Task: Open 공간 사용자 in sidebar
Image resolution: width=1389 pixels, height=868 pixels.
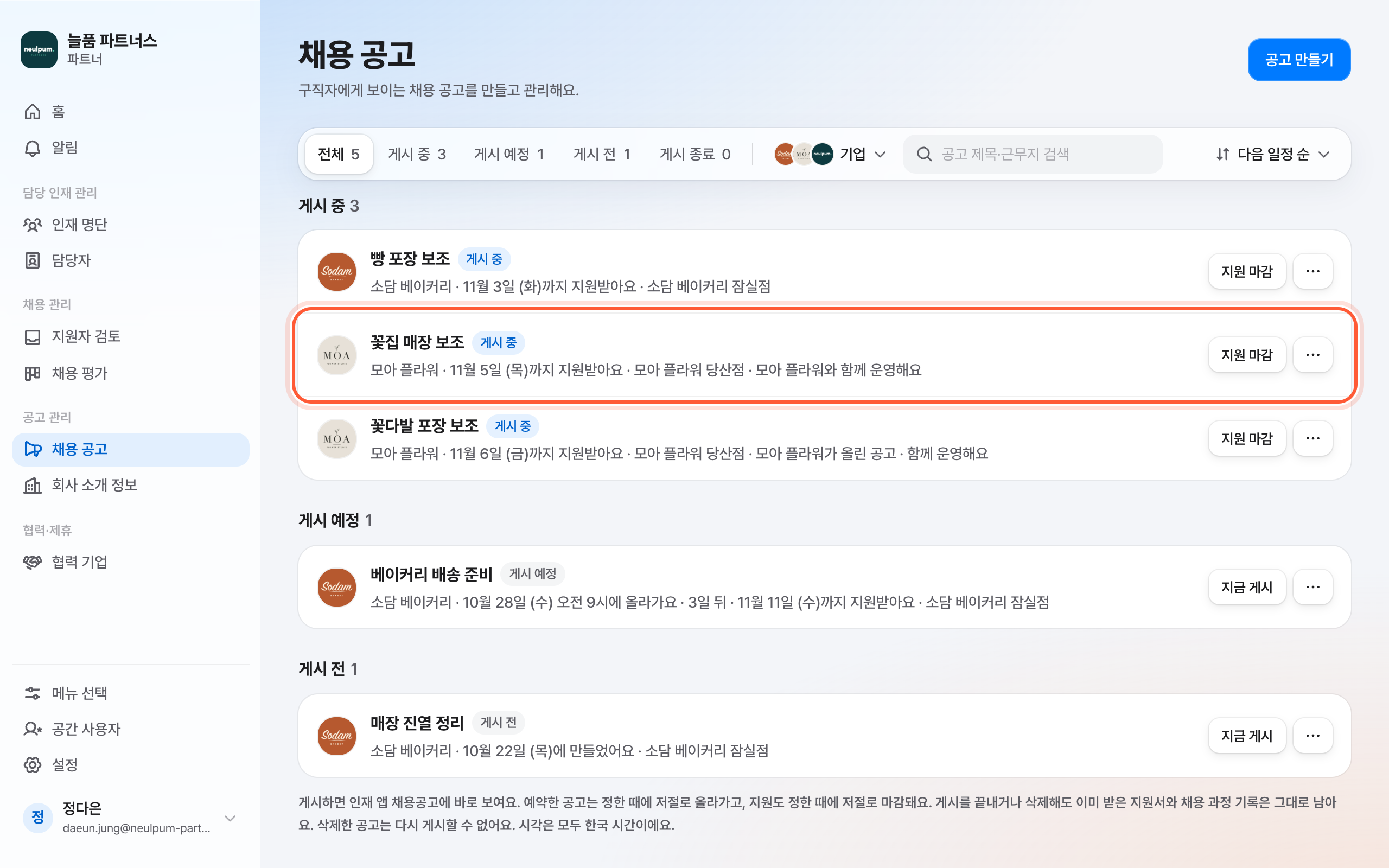Action: 130,729
